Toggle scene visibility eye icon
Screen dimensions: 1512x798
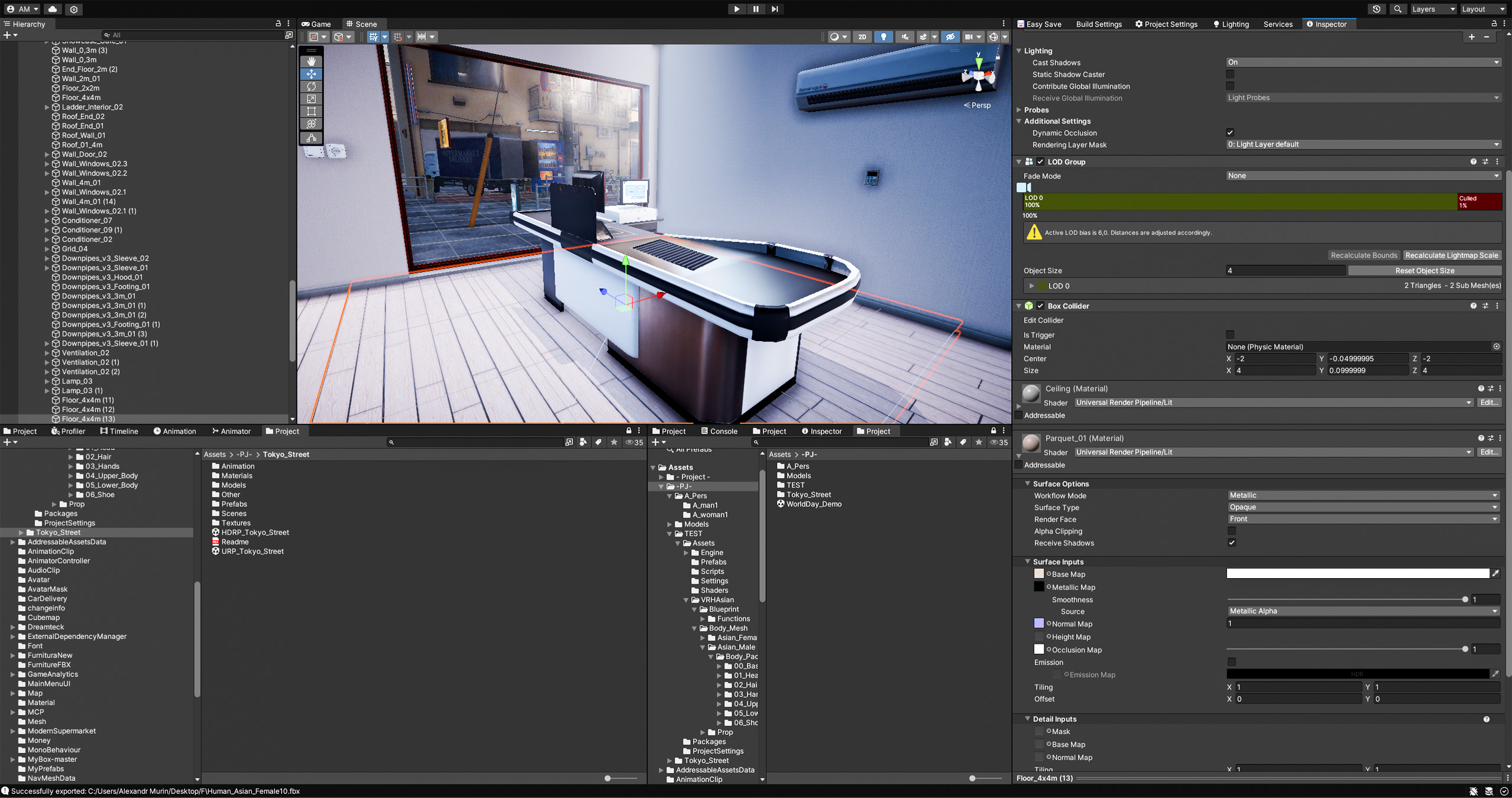point(950,37)
